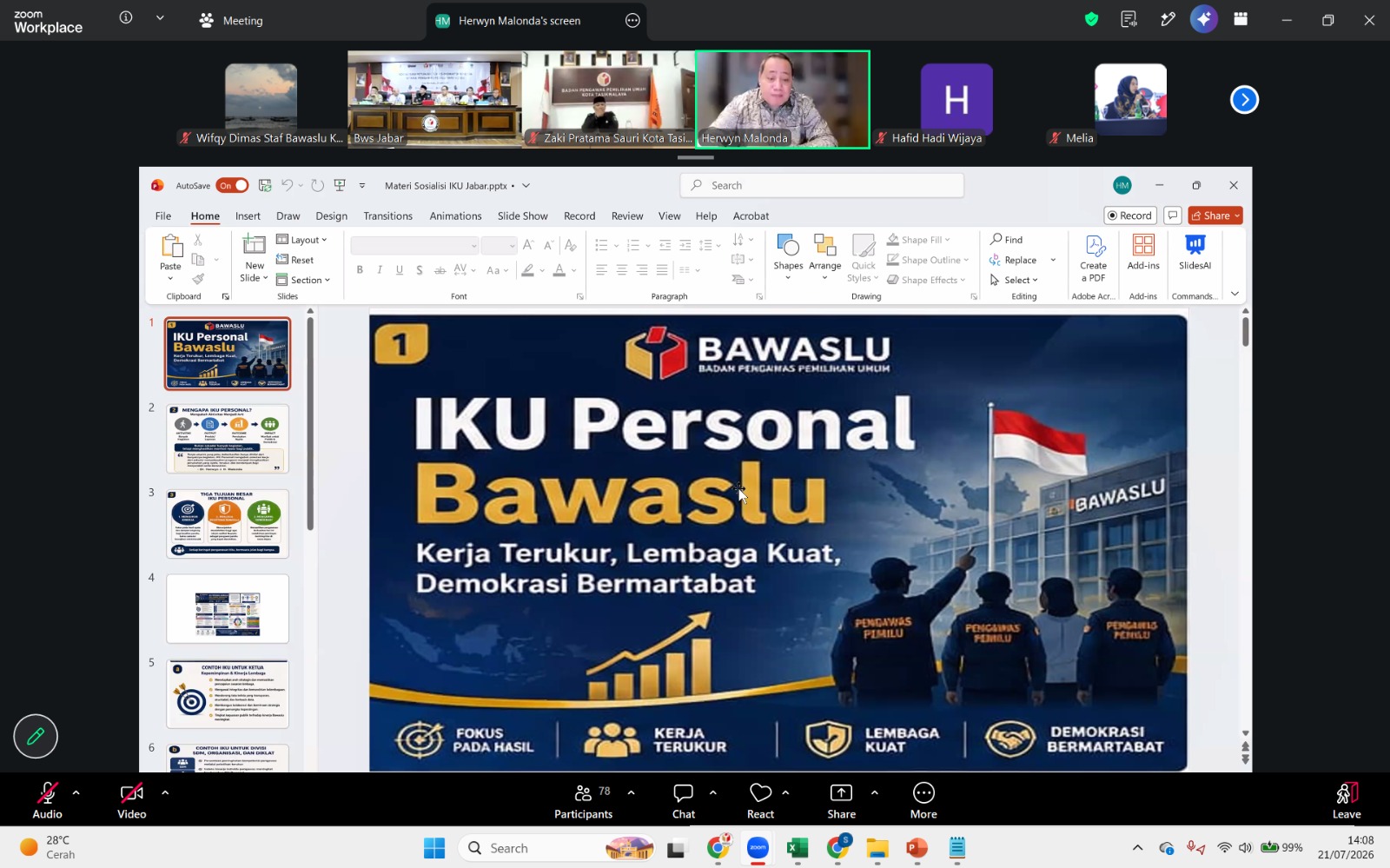
Task: Start Video camera toggle
Action: click(132, 800)
